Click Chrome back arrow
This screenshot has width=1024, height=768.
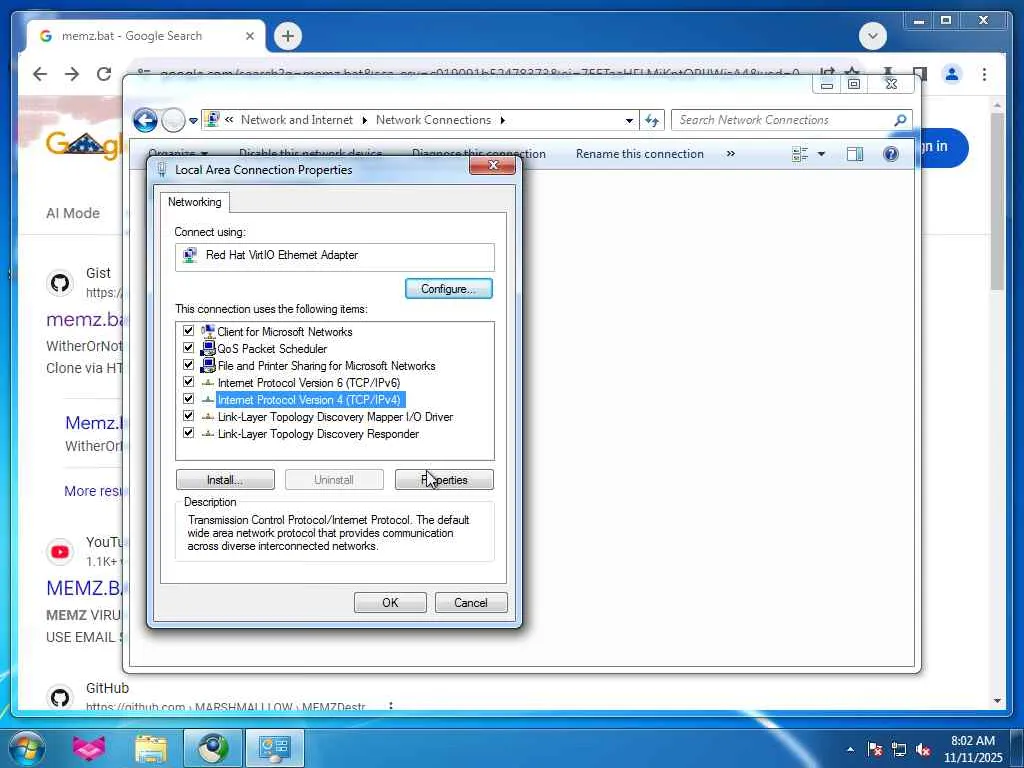coord(40,74)
